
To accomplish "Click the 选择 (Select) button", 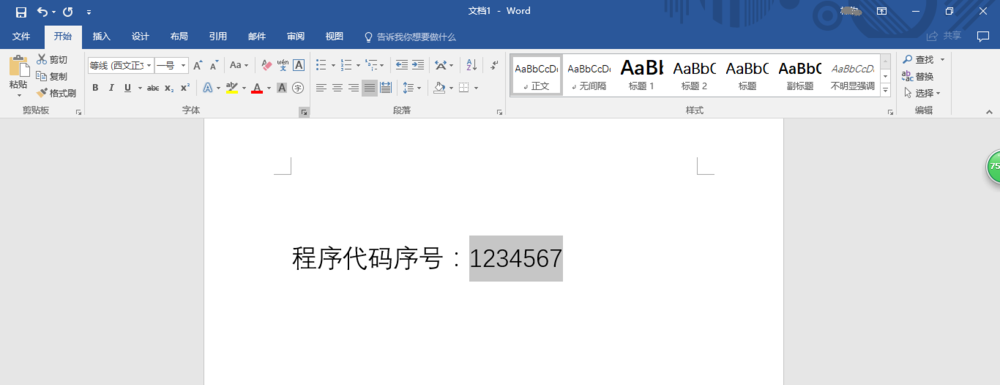I will pyautogui.click(x=922, y=93).
